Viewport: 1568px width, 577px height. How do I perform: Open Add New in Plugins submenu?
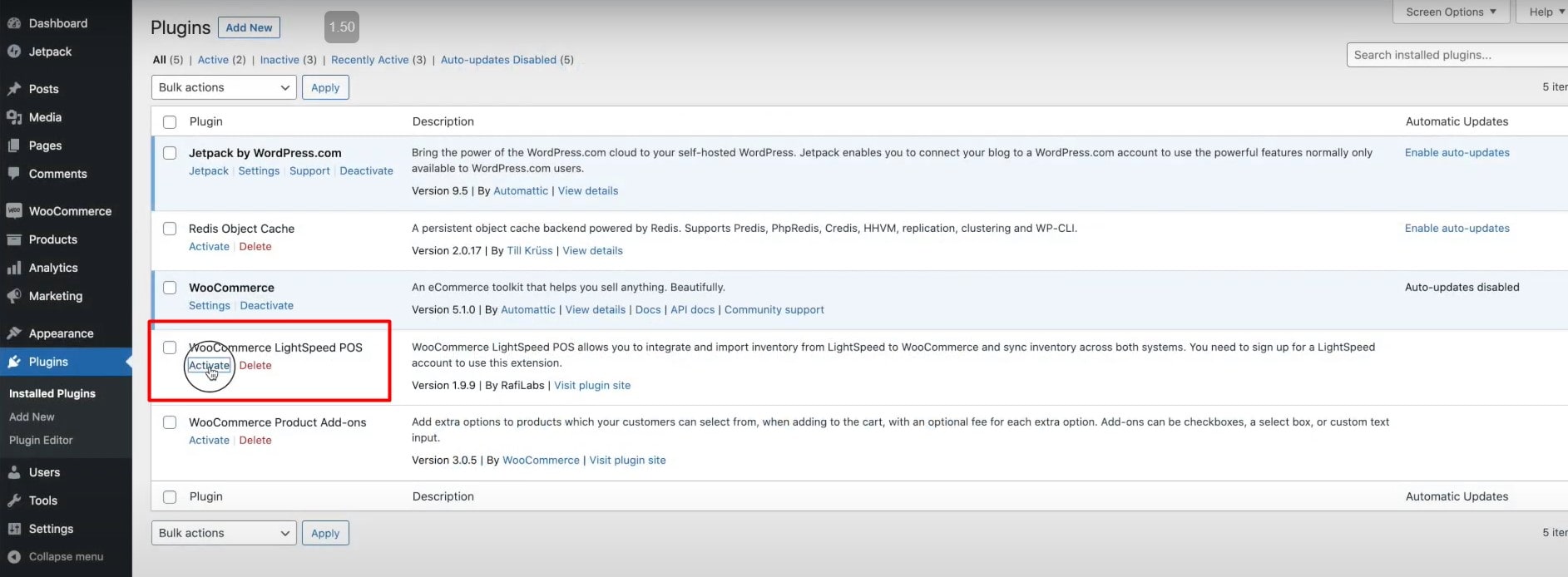click(x=32, y=417)
